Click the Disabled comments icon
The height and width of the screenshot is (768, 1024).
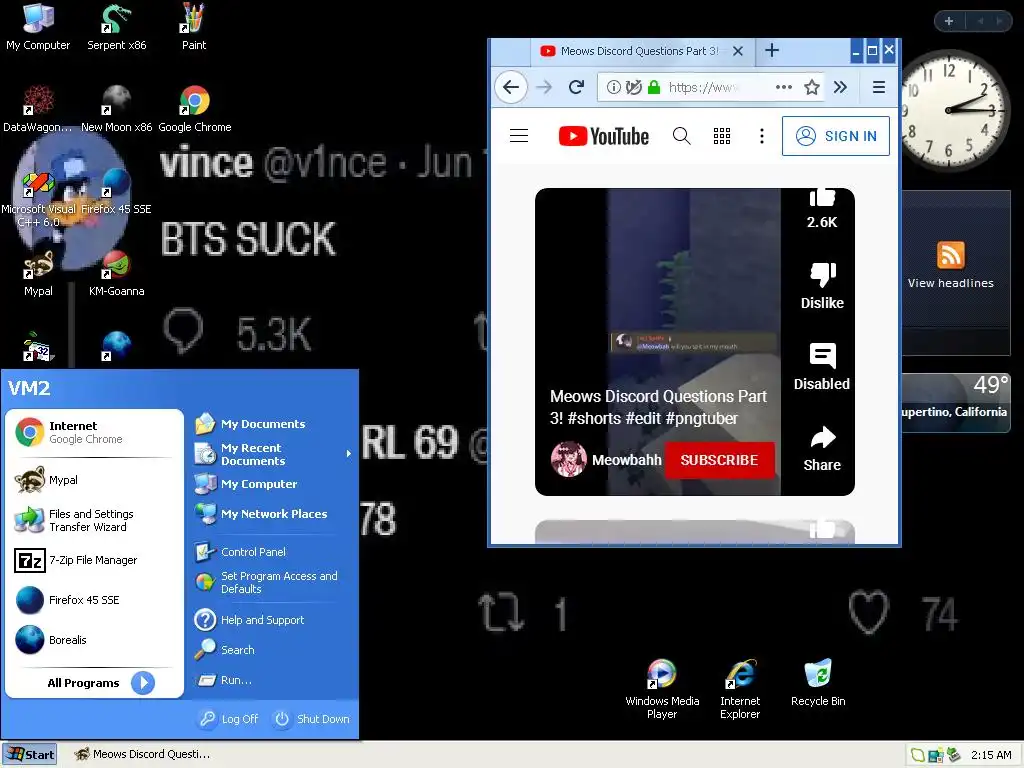tap(822, 356)
